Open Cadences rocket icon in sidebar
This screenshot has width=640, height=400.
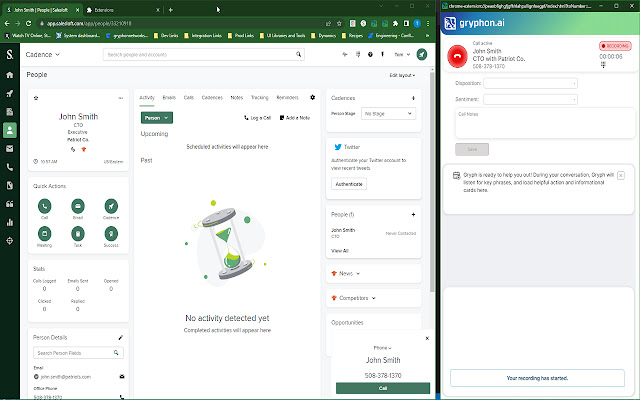[10, 93]
